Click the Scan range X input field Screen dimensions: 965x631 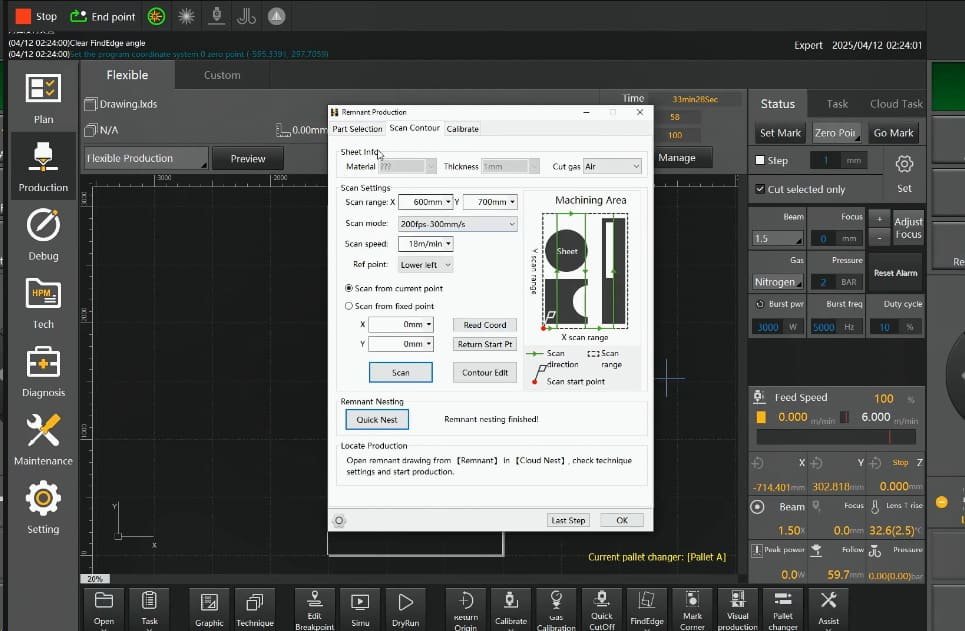(424, 202)
